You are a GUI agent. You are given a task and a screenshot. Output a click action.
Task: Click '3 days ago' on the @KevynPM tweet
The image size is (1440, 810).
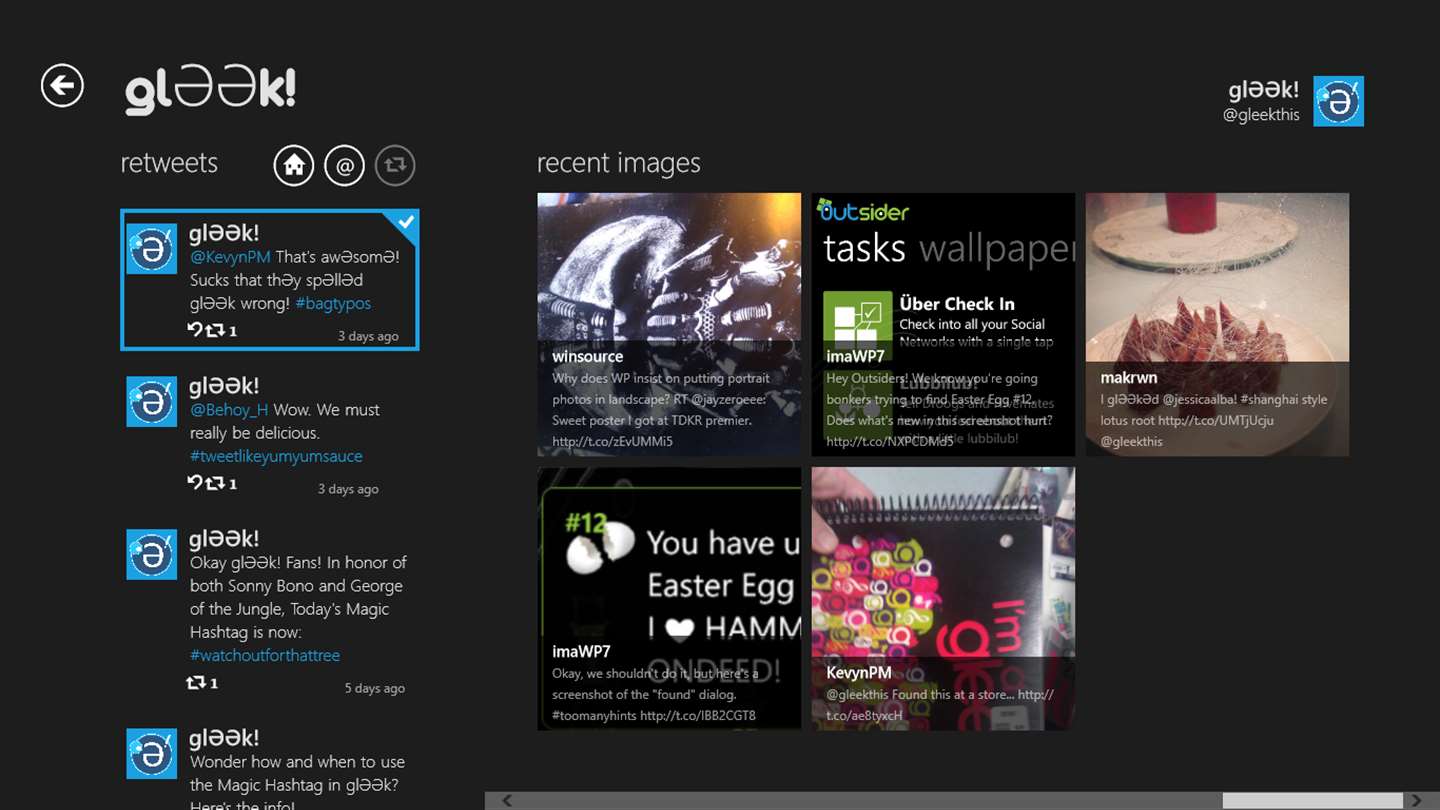click(x=368, y=336)
